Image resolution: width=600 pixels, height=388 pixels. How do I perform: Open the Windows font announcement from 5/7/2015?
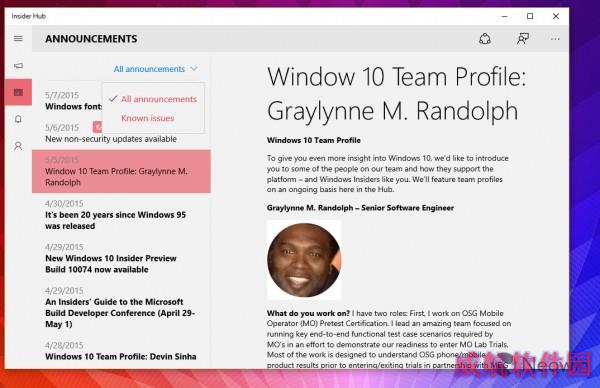click(x=73, y=101)
